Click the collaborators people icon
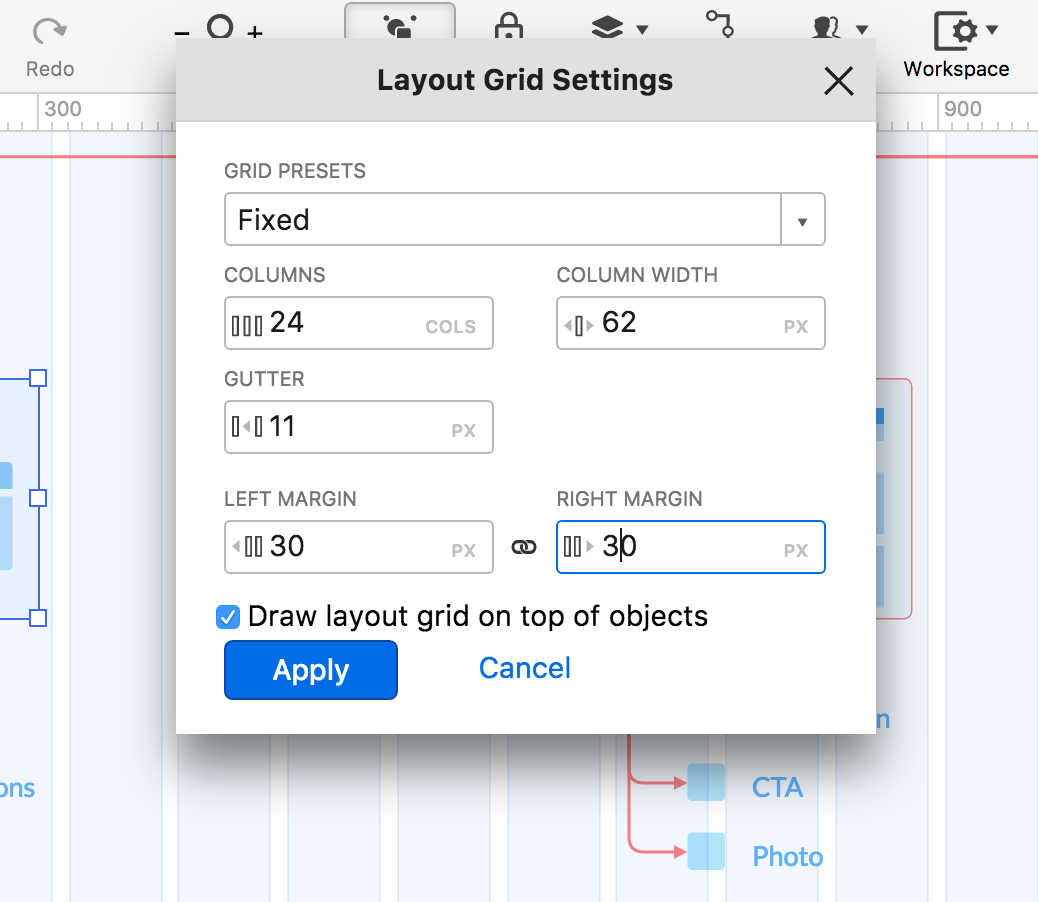This screenshot has height=902, width=1038. click(827, 28)
